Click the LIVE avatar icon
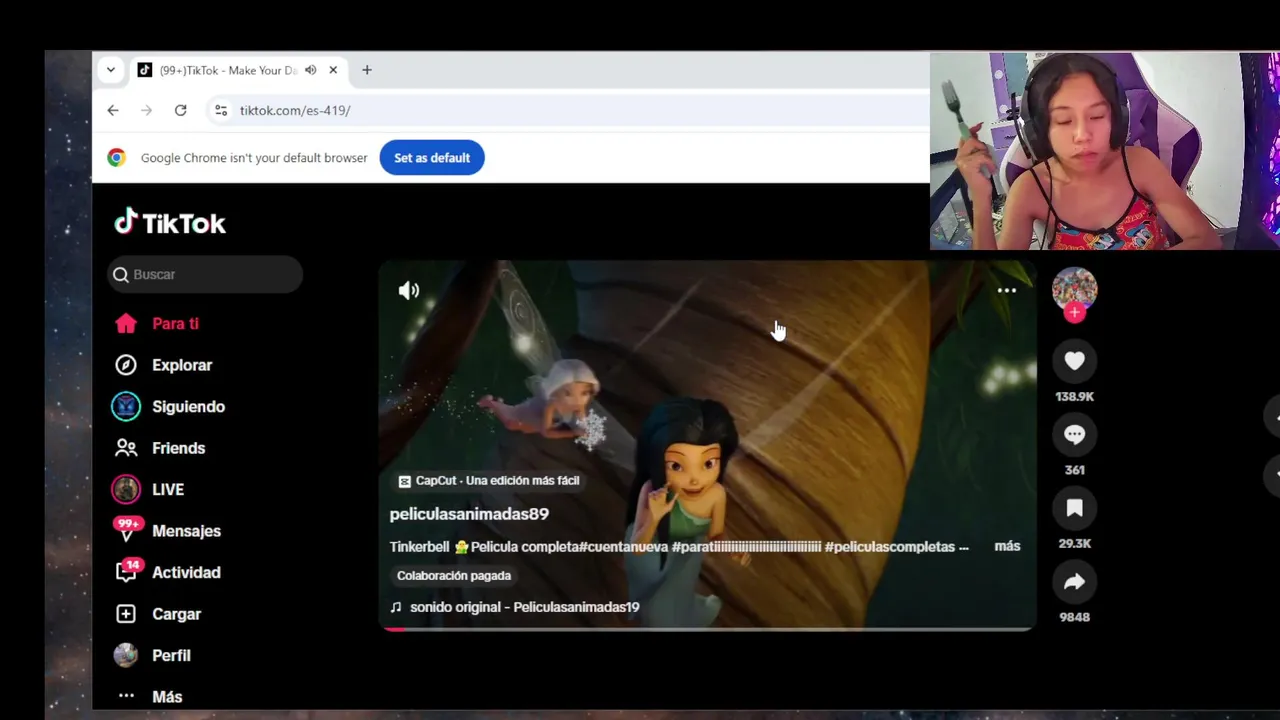Image resolution: width=1280 pixels, height=720 pixels. [126, 489]
